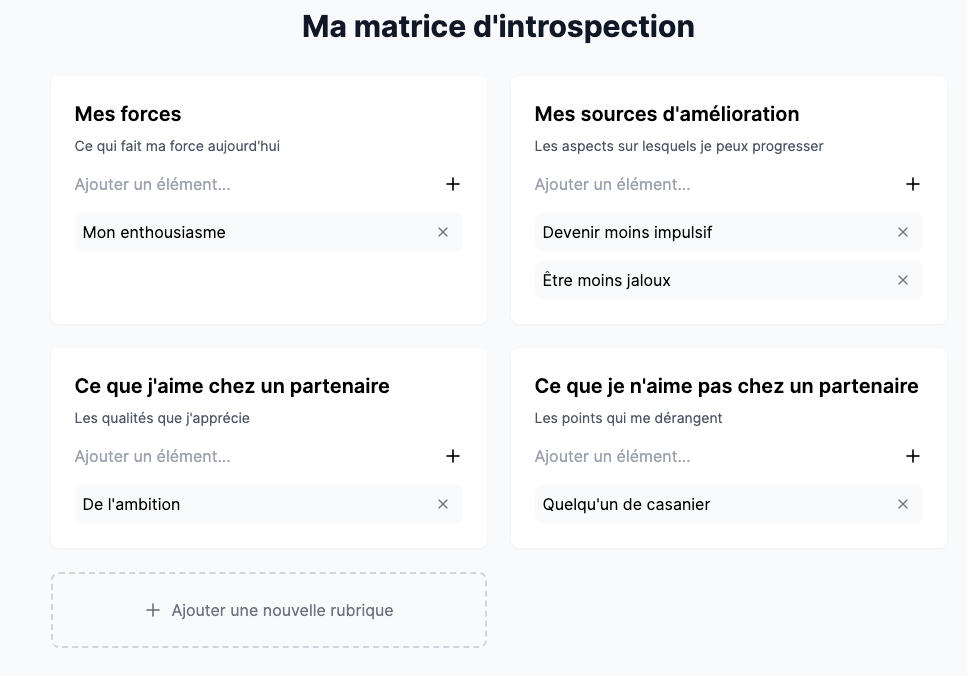This screenshot has height=676, width=967.
Task: Add item to Ce que j'aime chez un partenaire
Action: pyautogui.click(x=453, y=456)
